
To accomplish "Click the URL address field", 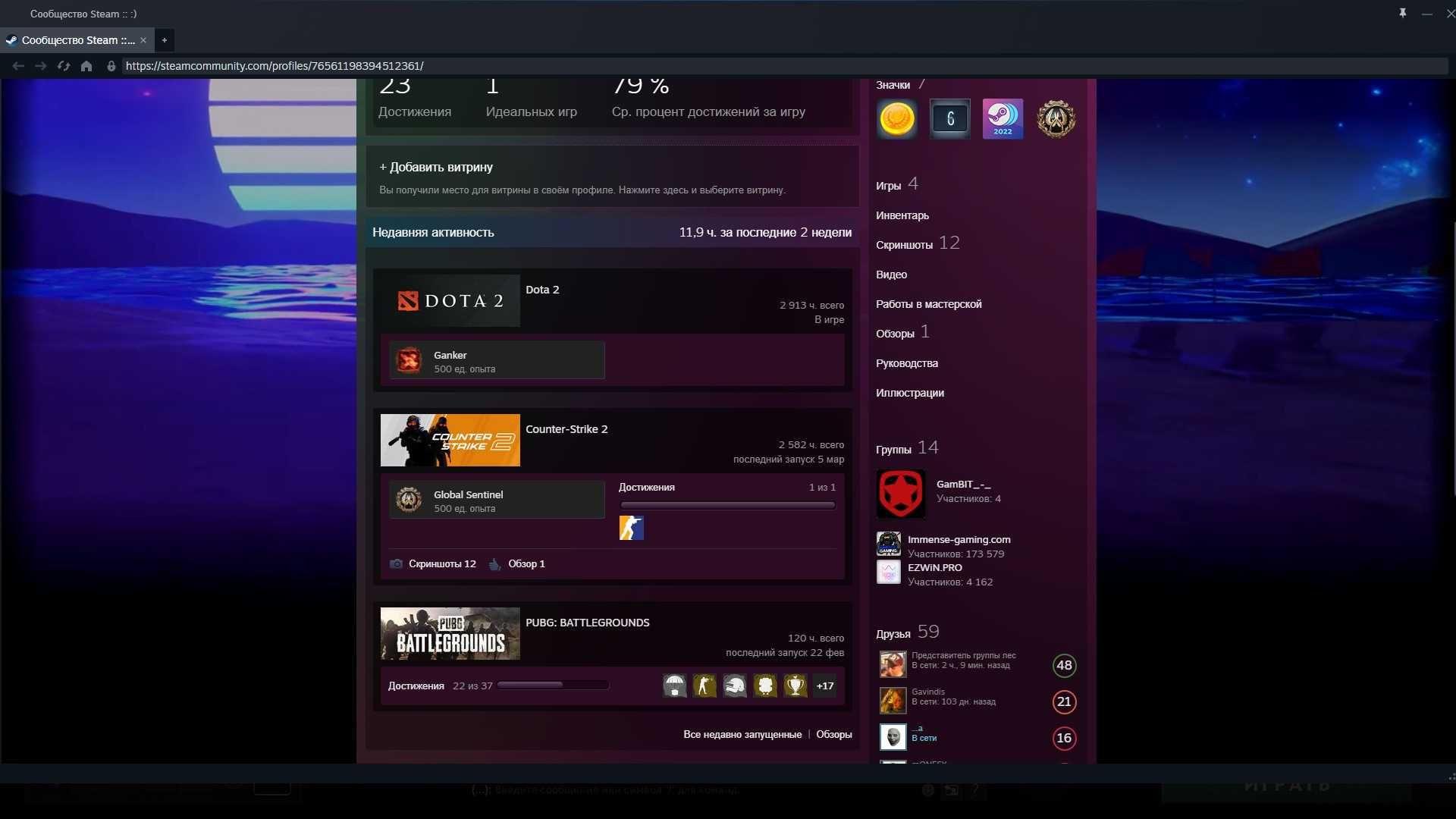I will tap(785, 66).
